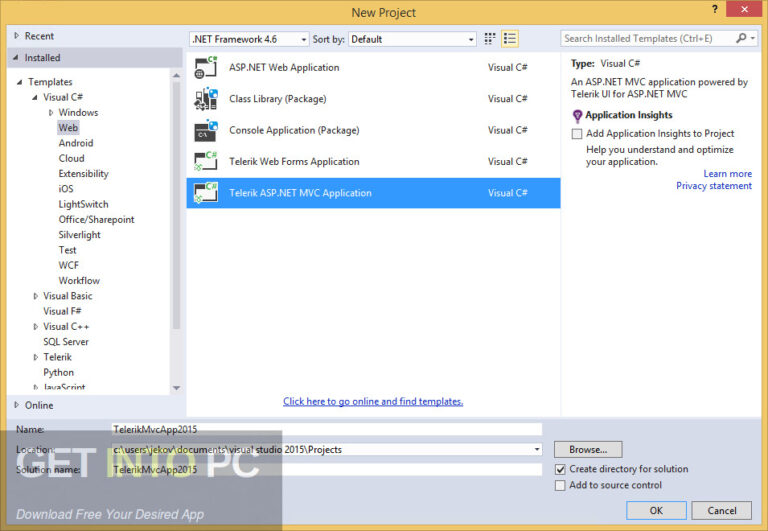Select the Web template category
The width and height of the screenshot is (768, 531).
(68, 128)
